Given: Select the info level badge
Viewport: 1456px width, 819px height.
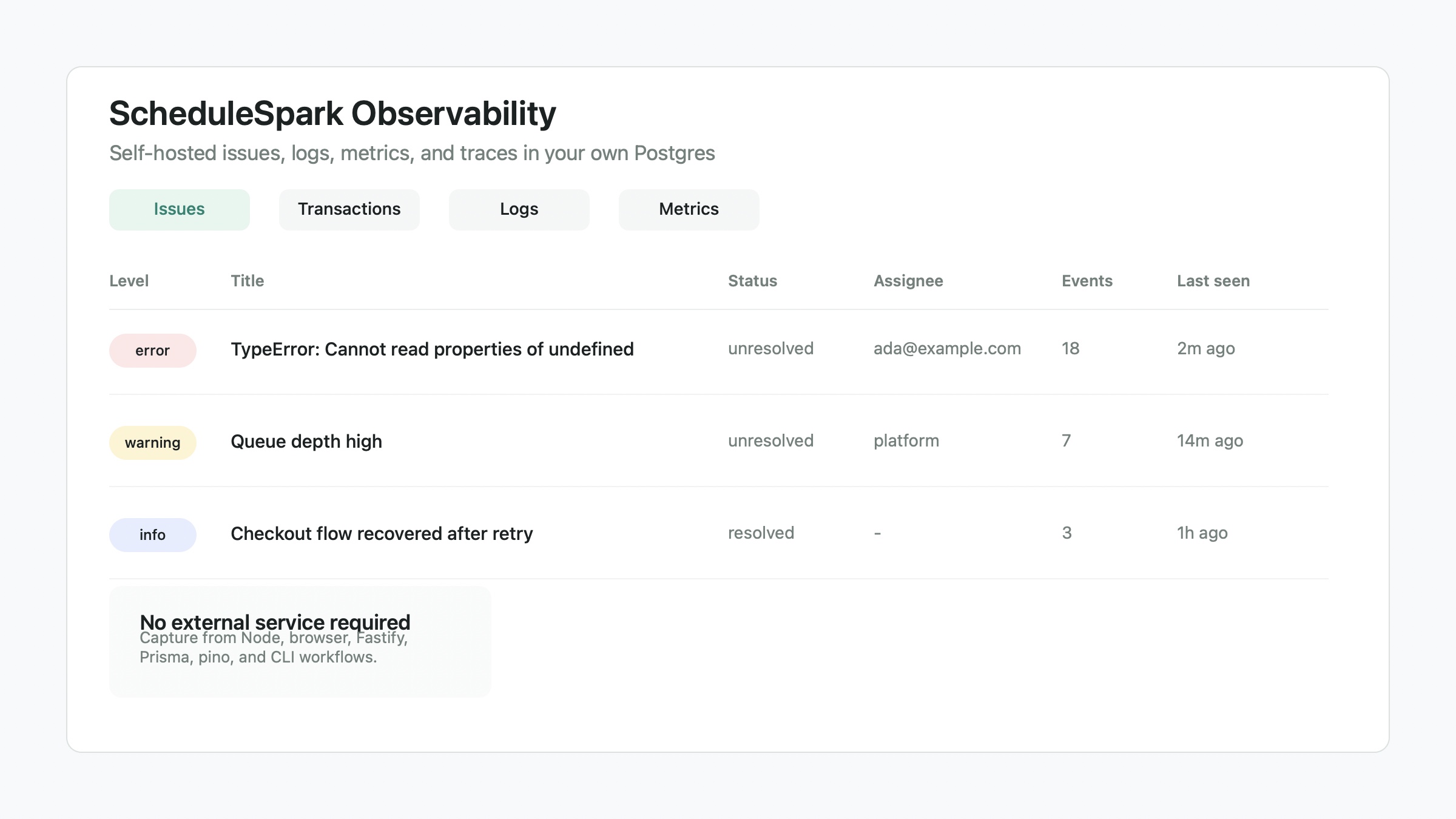Looking at the screenshot, I should (152, 534).
